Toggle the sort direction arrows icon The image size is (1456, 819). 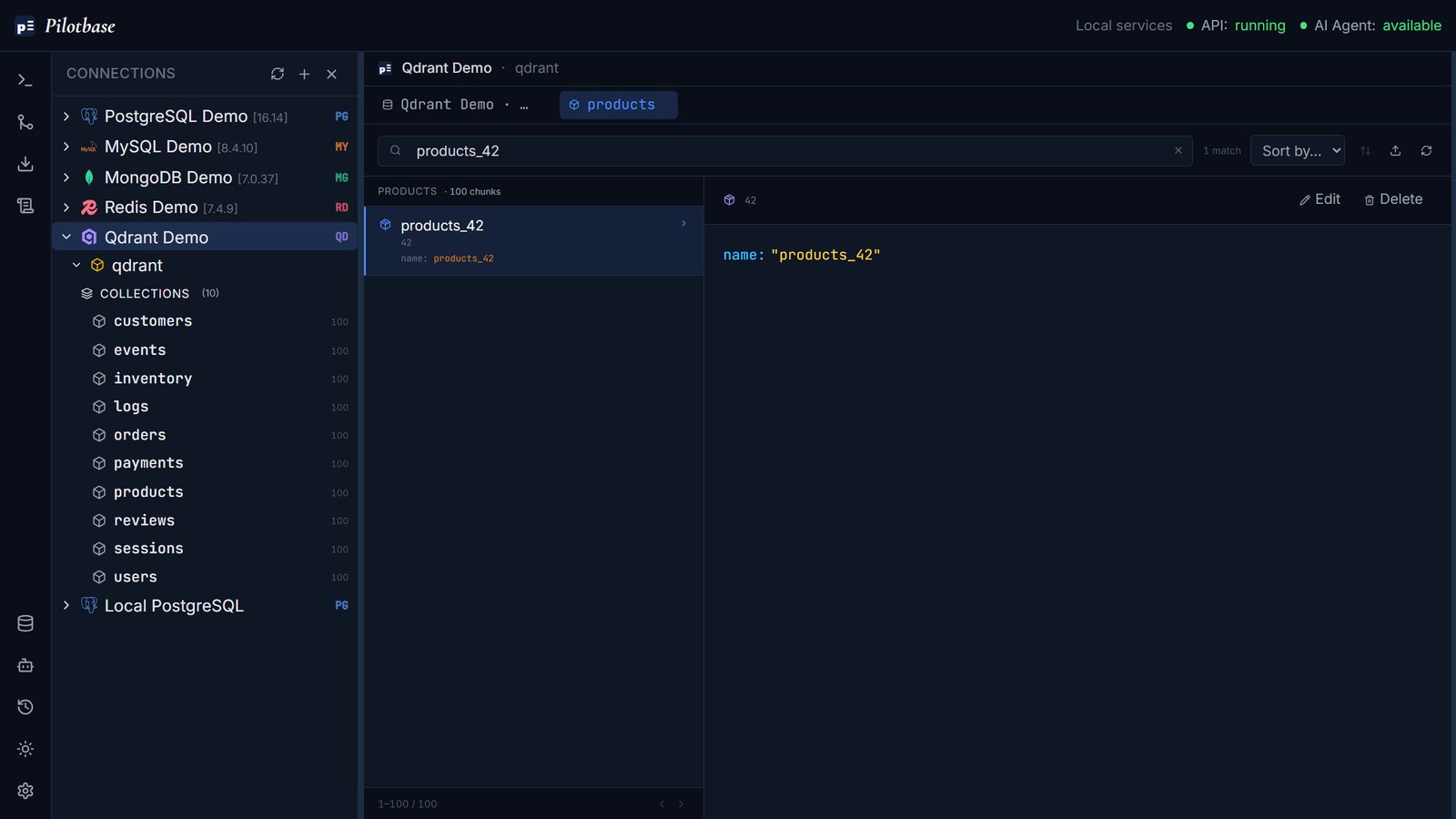(1365, 151)
